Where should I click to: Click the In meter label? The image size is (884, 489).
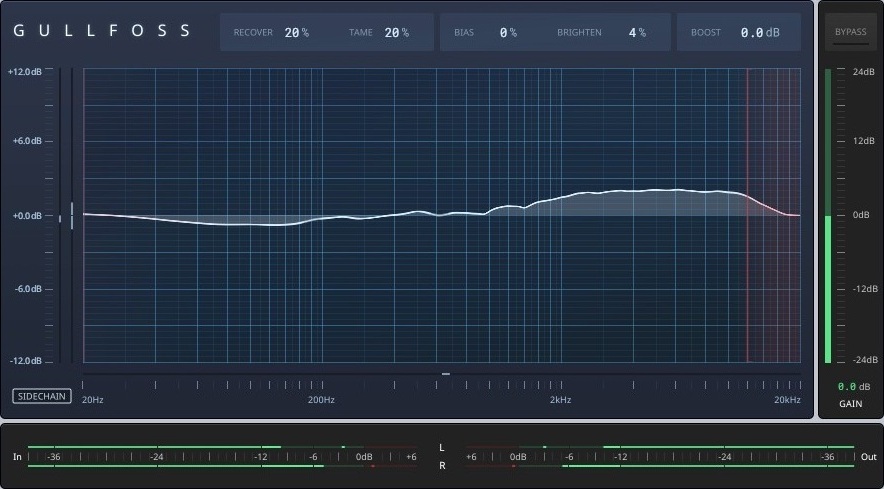pos(17,457)
